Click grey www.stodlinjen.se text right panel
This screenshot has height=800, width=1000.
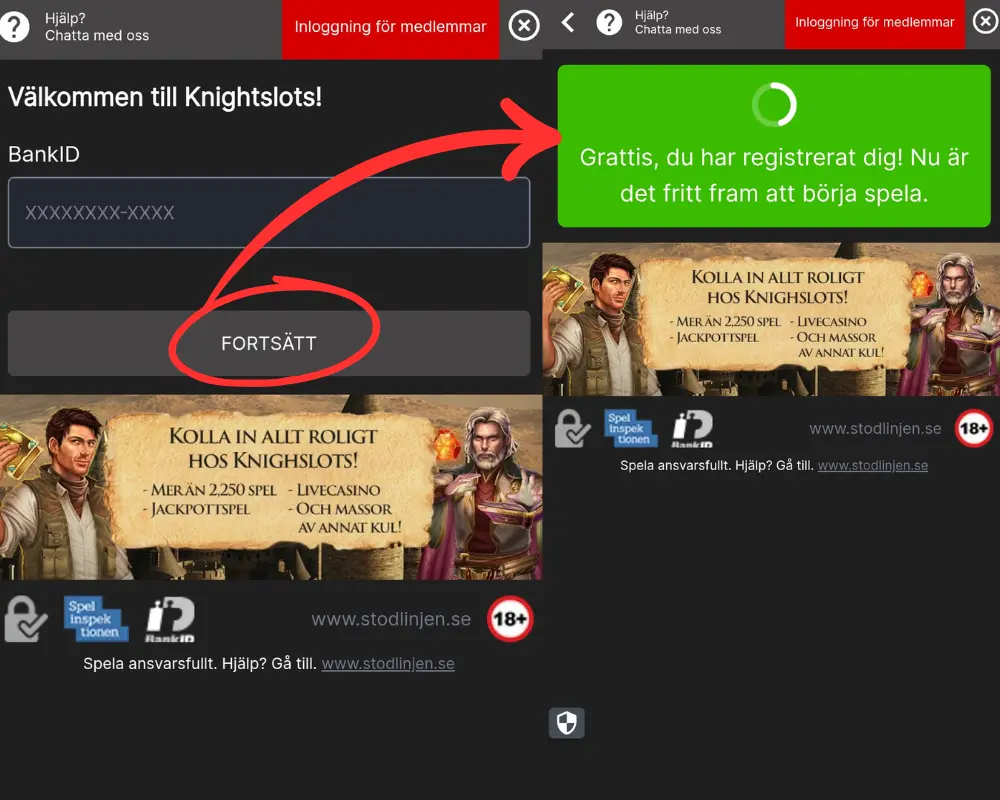[x=875, y=429]
